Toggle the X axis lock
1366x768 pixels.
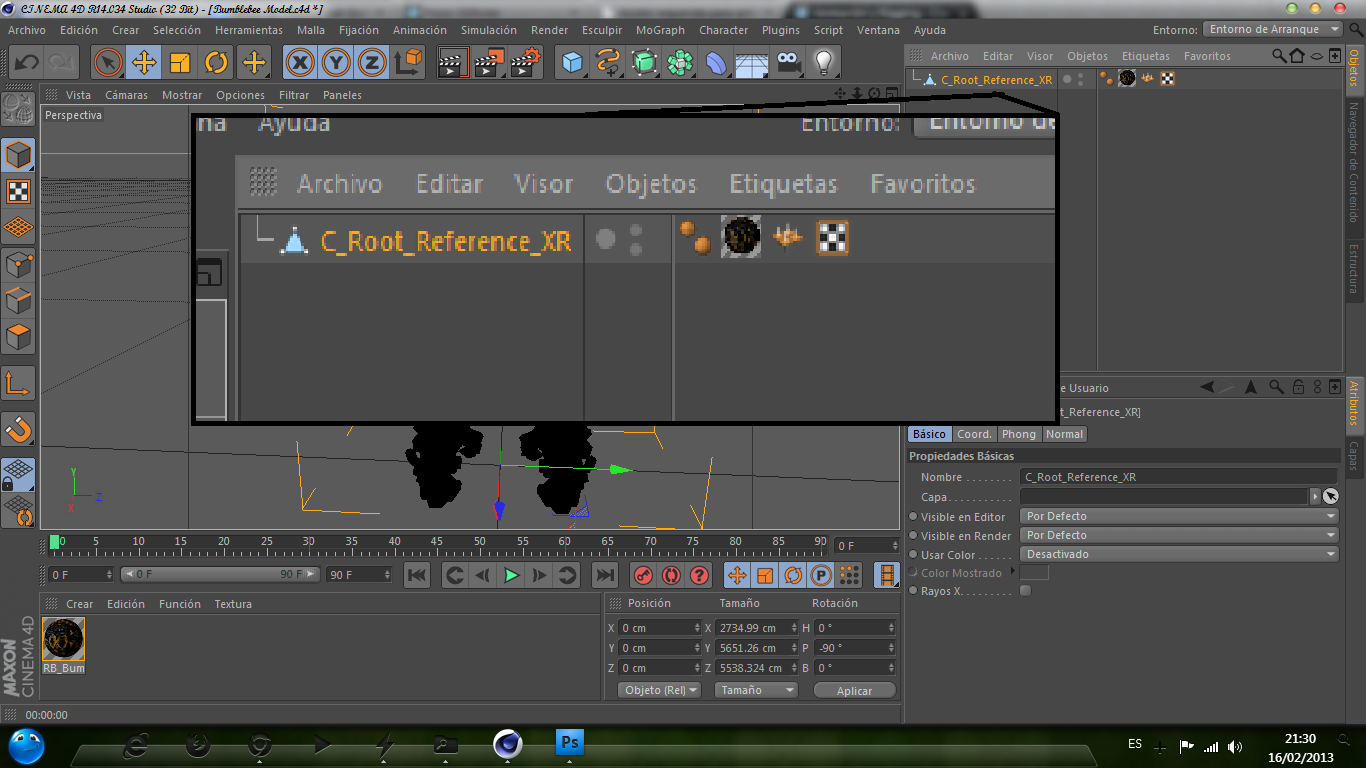pyautogui.click(x=300, y=63)
